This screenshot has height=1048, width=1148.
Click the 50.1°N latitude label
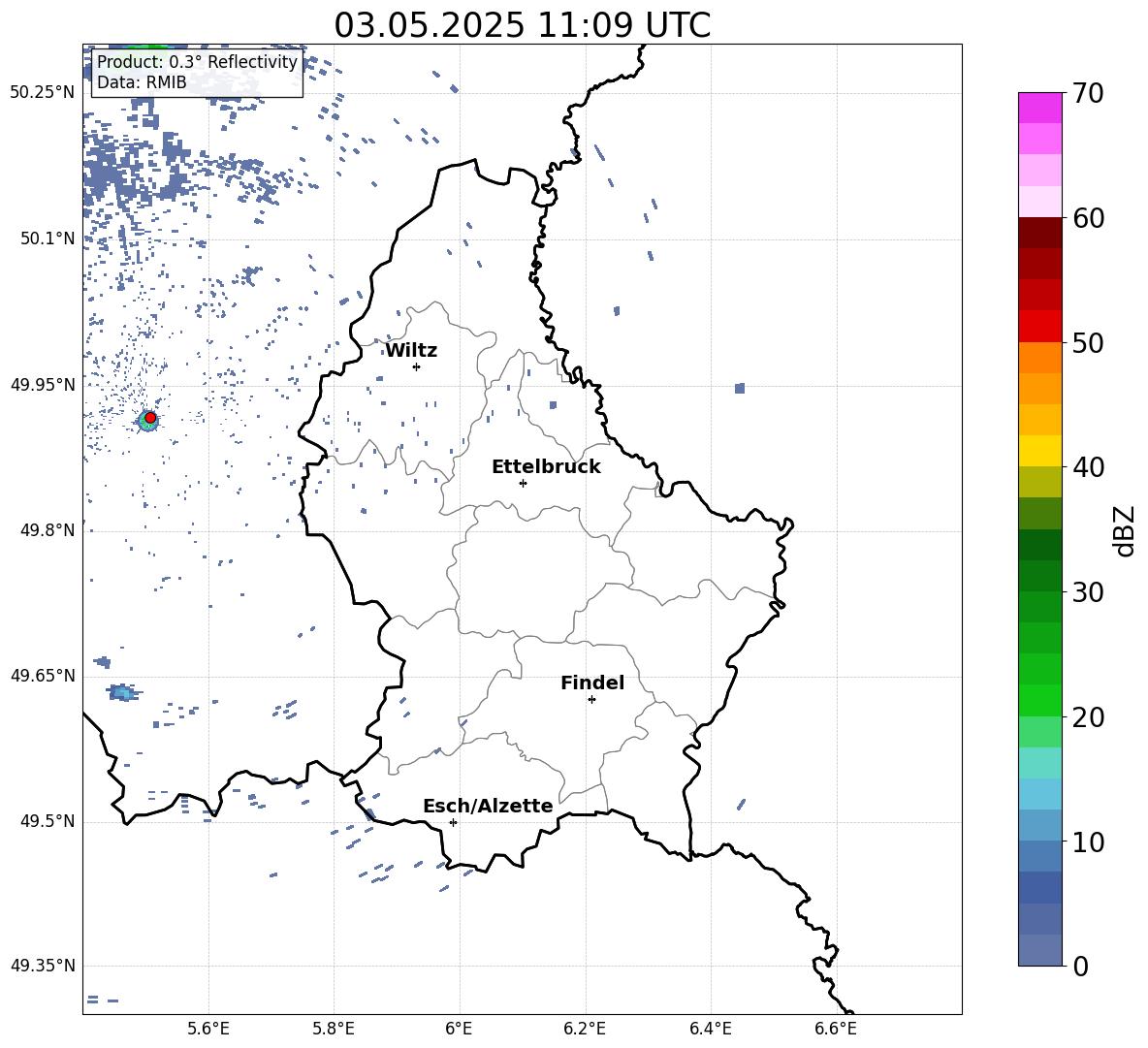tap(48, 238)
